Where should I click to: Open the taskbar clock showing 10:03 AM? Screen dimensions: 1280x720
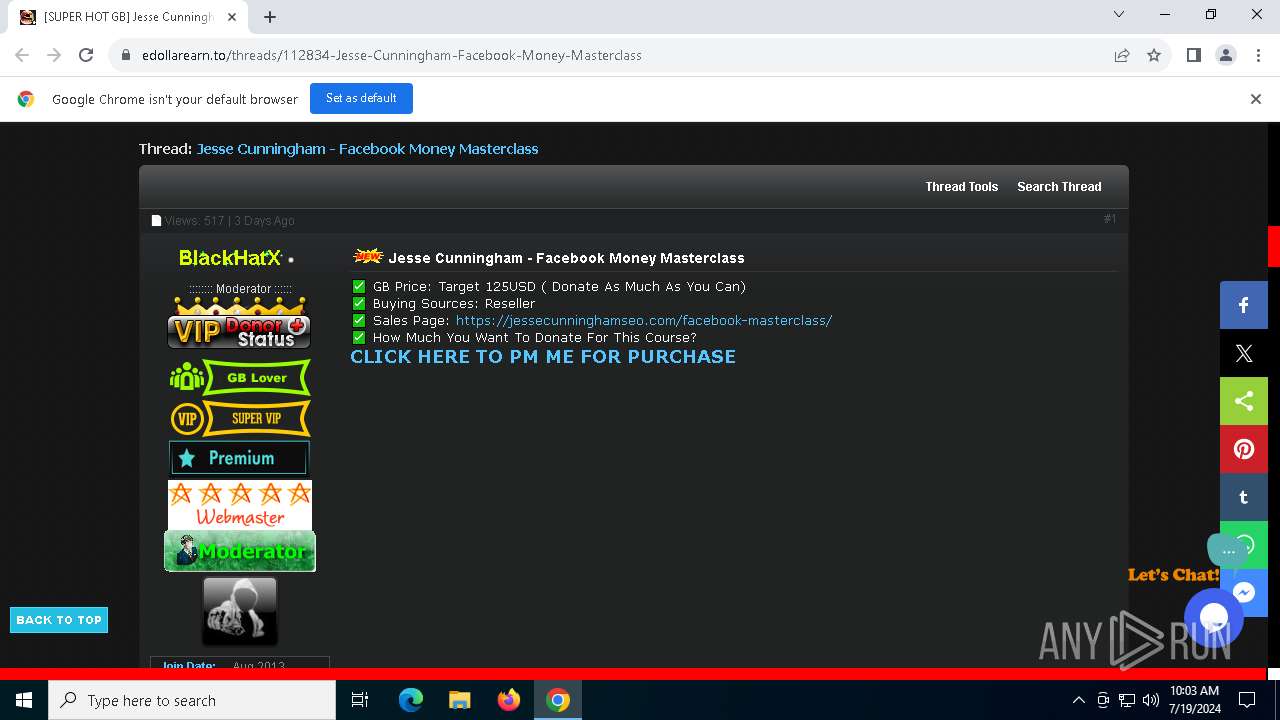pos(1194,700)
